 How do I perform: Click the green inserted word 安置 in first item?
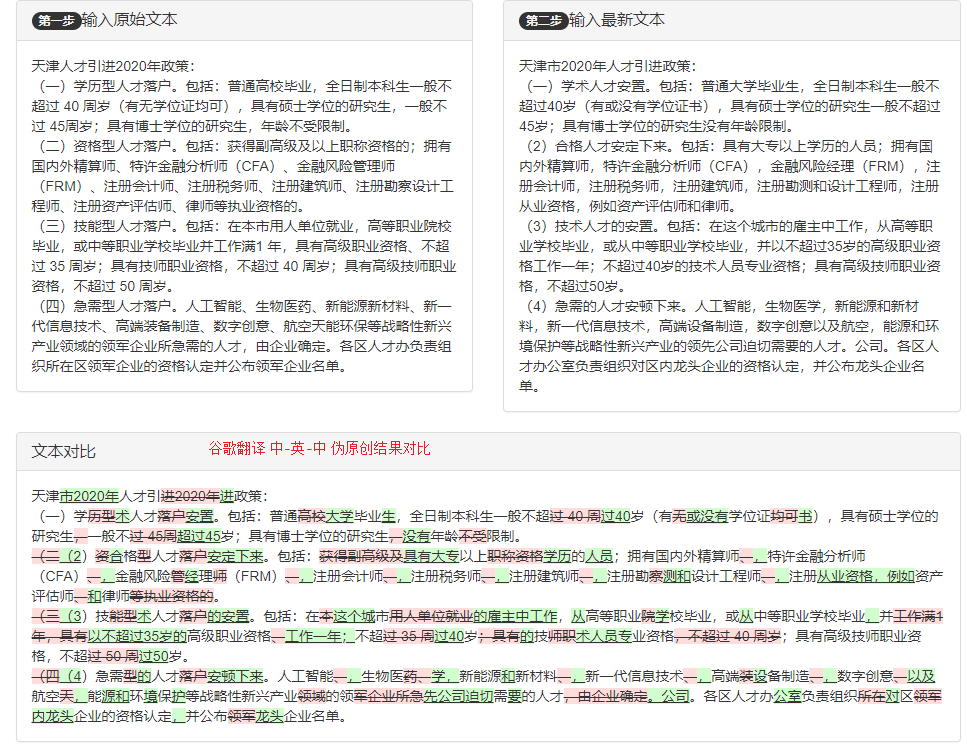coord(199,516)
